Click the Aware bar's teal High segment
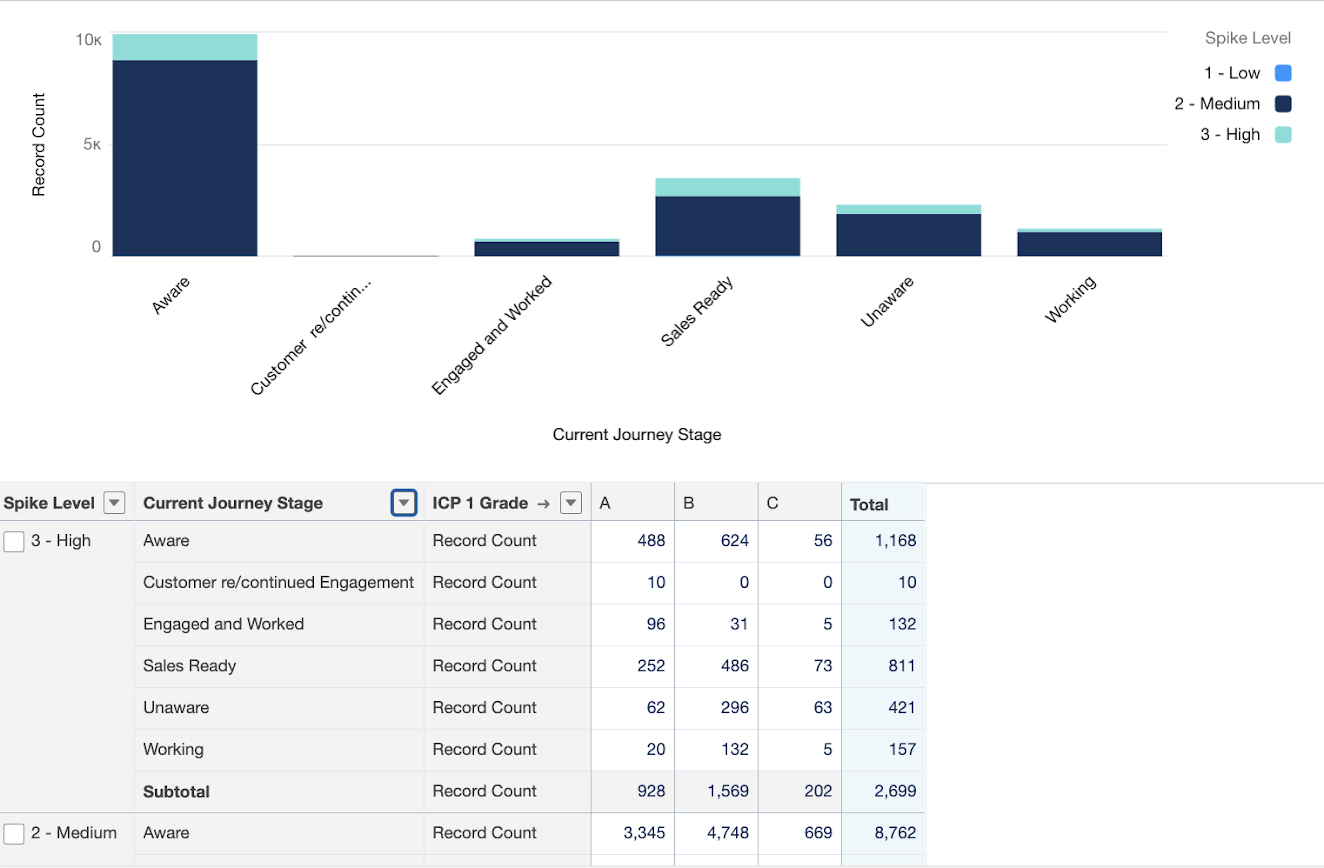The height and width of the screenshot is (868, 1324). click(x=185, y=47)
